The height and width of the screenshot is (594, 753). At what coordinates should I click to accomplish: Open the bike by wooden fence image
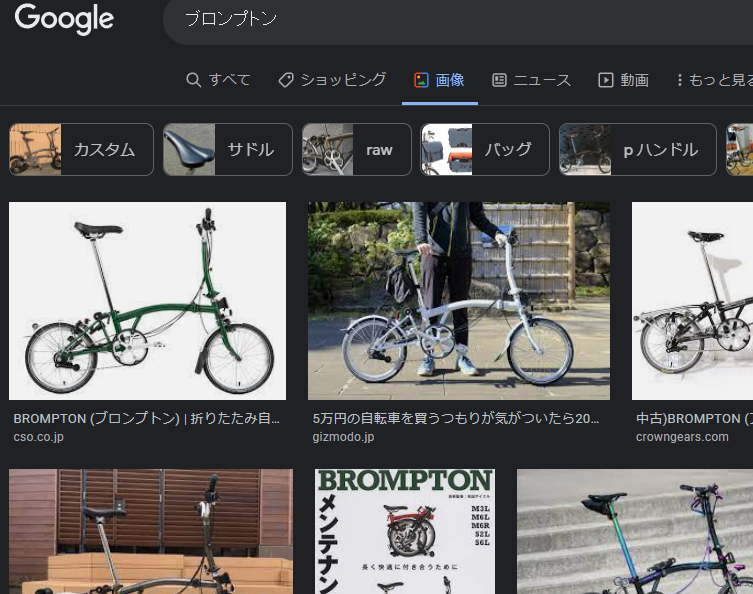click(x=151, y=532)
